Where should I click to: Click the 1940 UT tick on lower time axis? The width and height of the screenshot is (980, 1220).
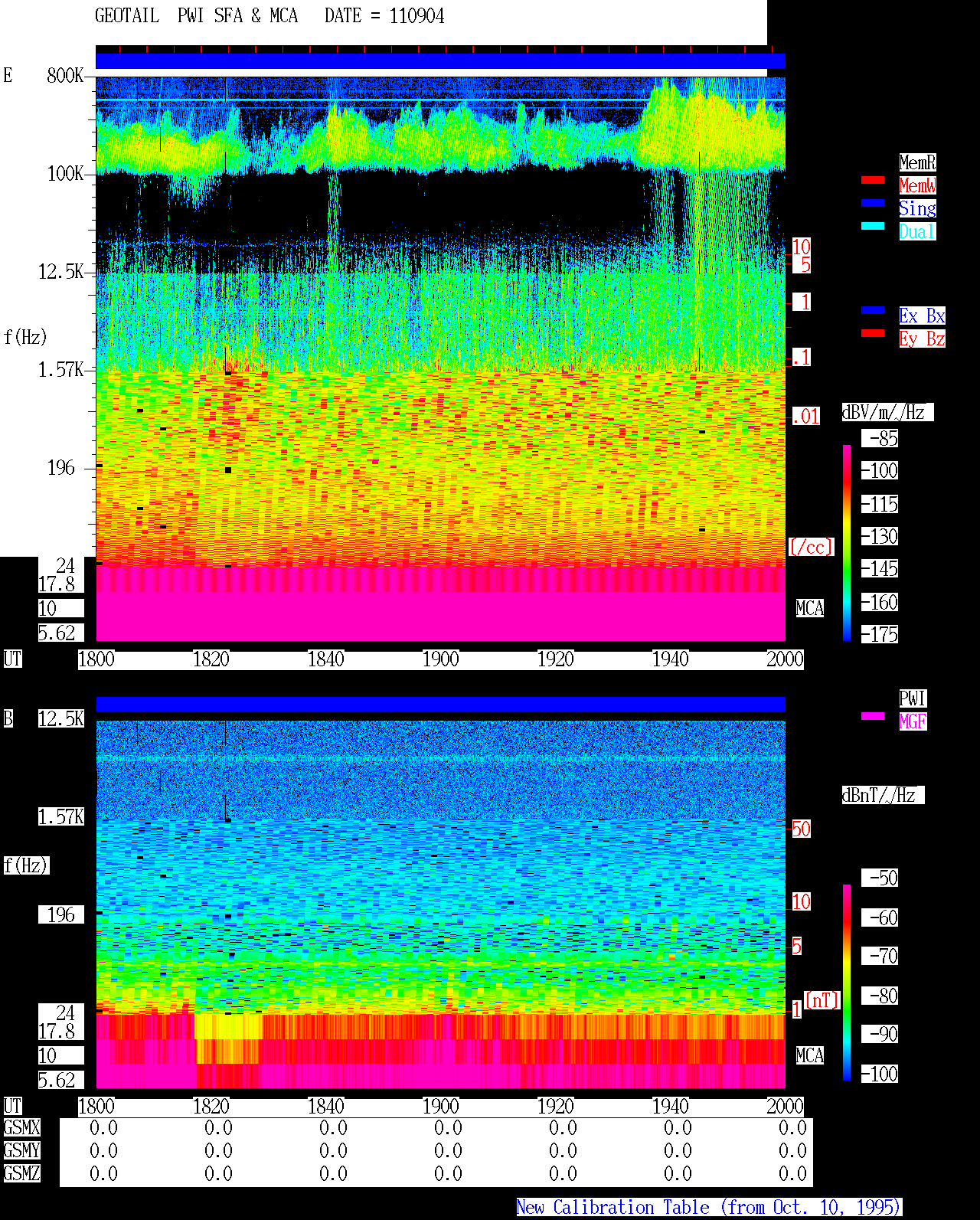point(670,1107)
